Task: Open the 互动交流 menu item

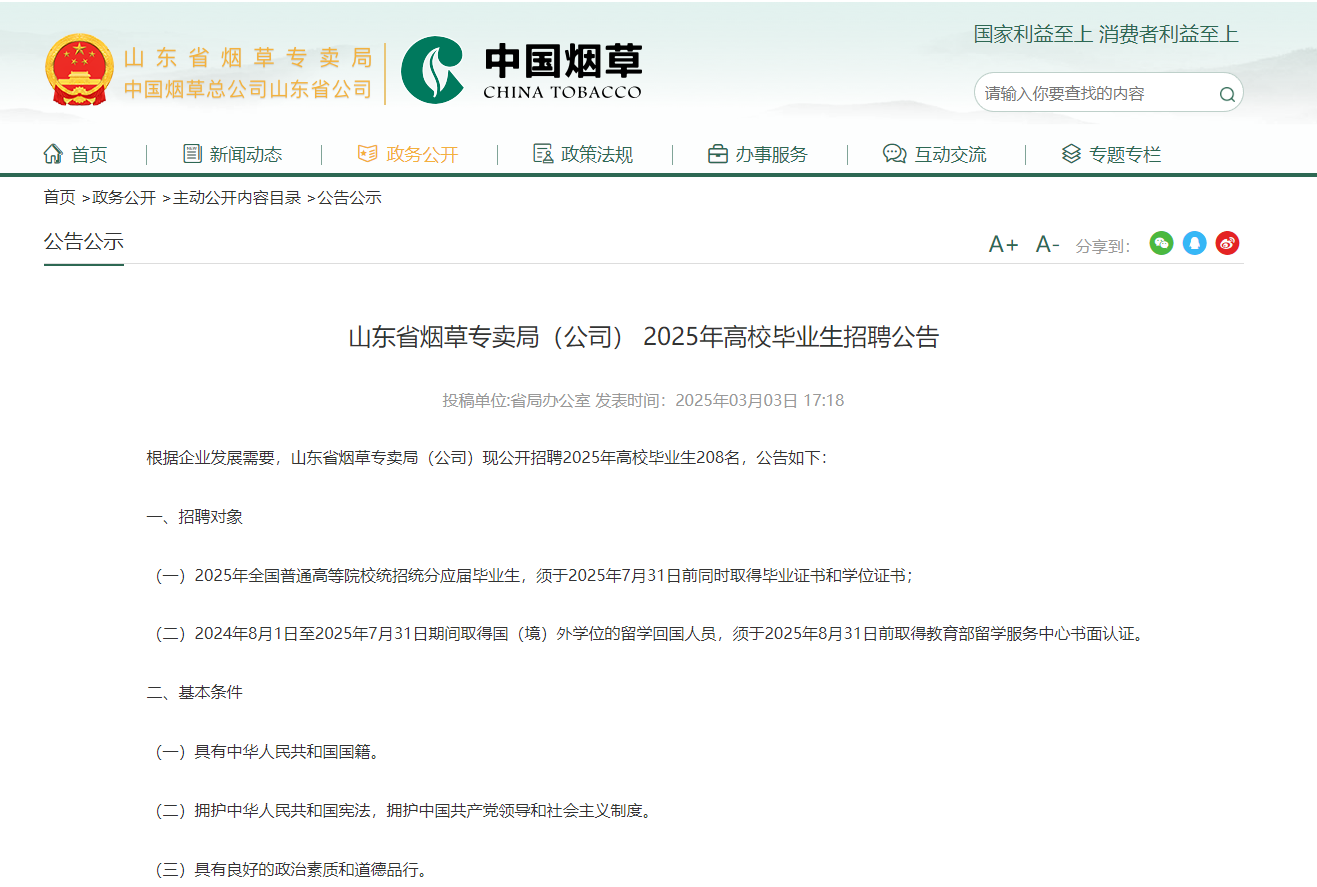Action: click(x=950, y=155)
